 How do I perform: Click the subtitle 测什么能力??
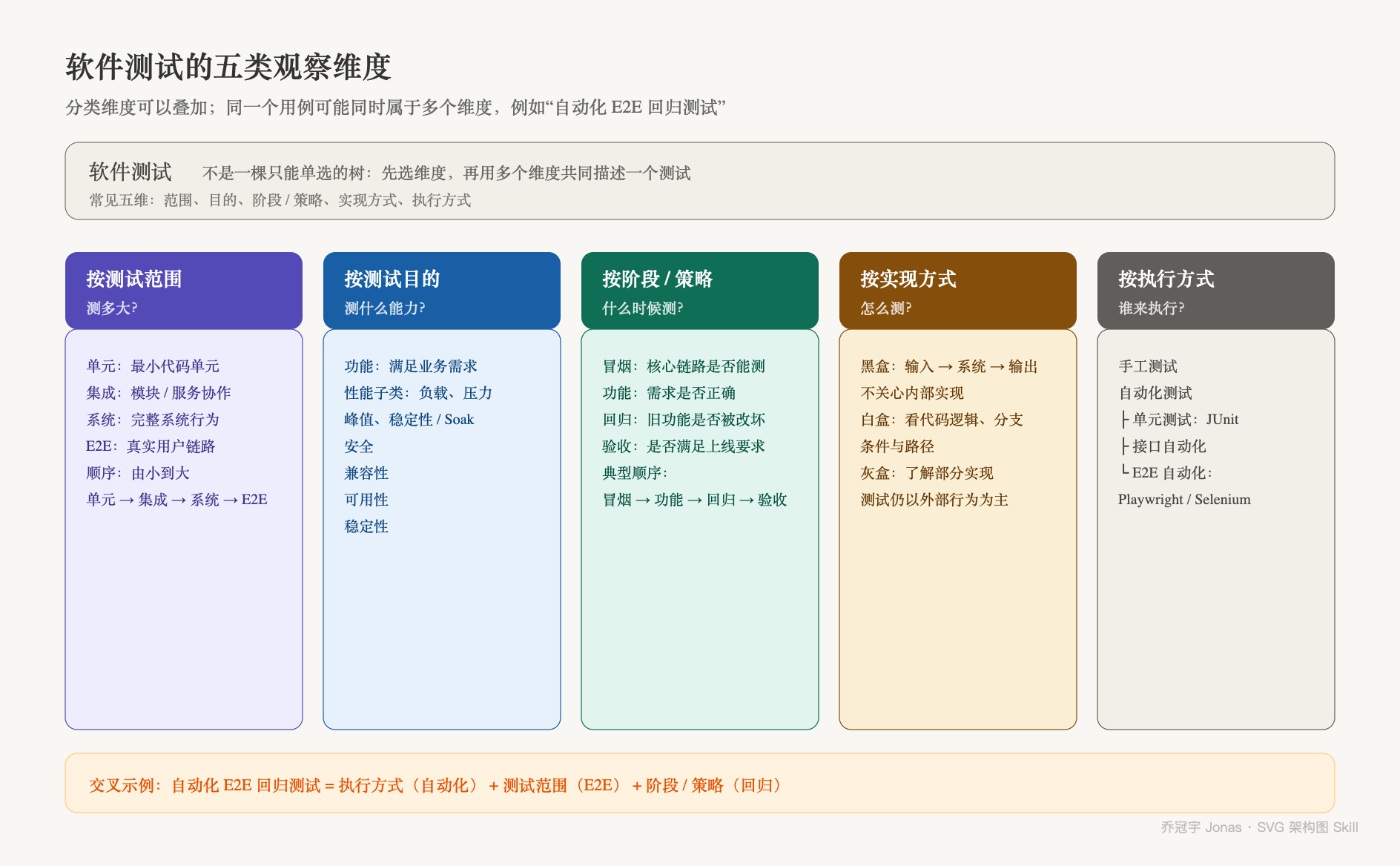coord(385,308)
